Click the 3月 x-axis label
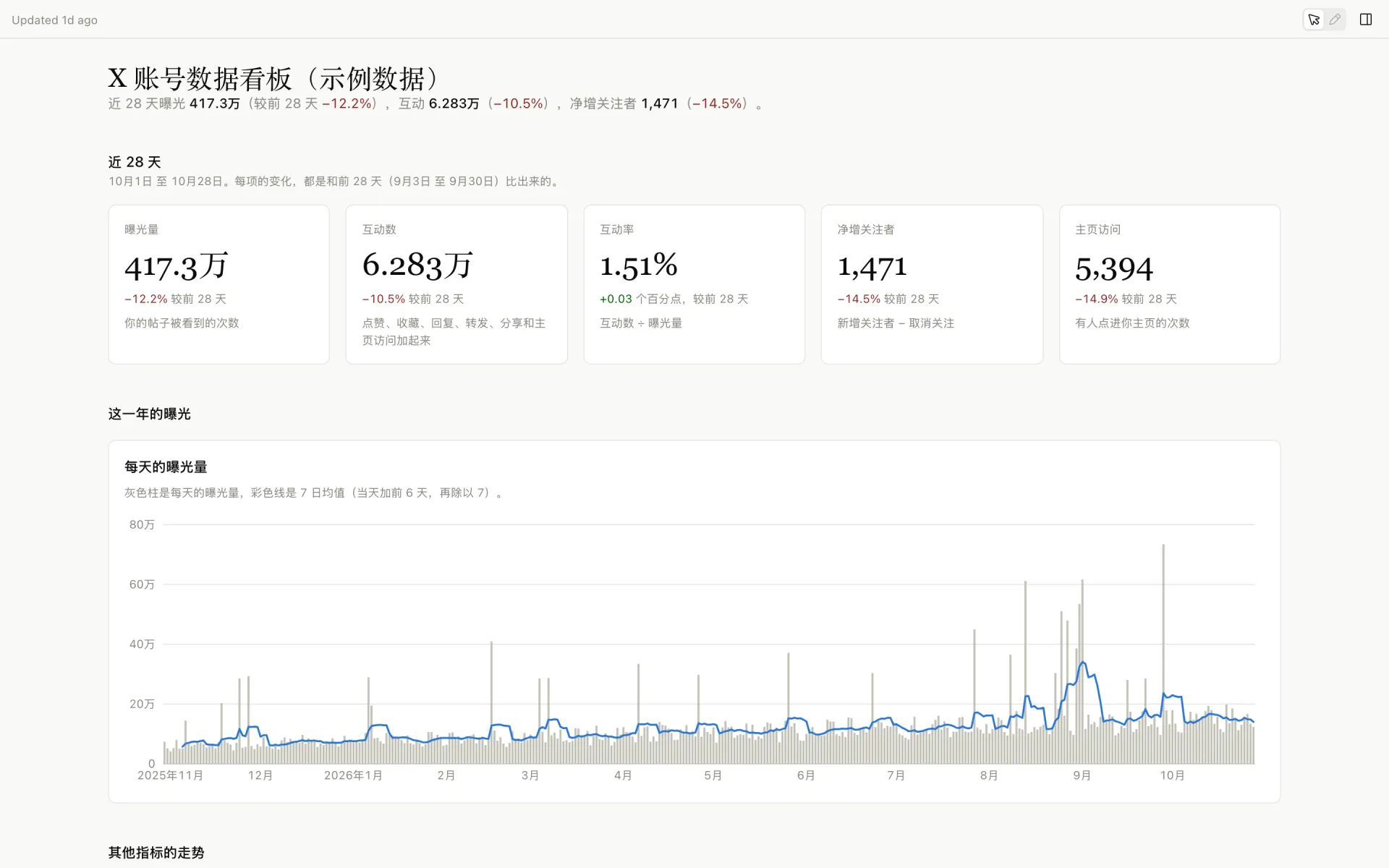The height and width of the screenshot is (868, 1389). (x=530, y=775)
